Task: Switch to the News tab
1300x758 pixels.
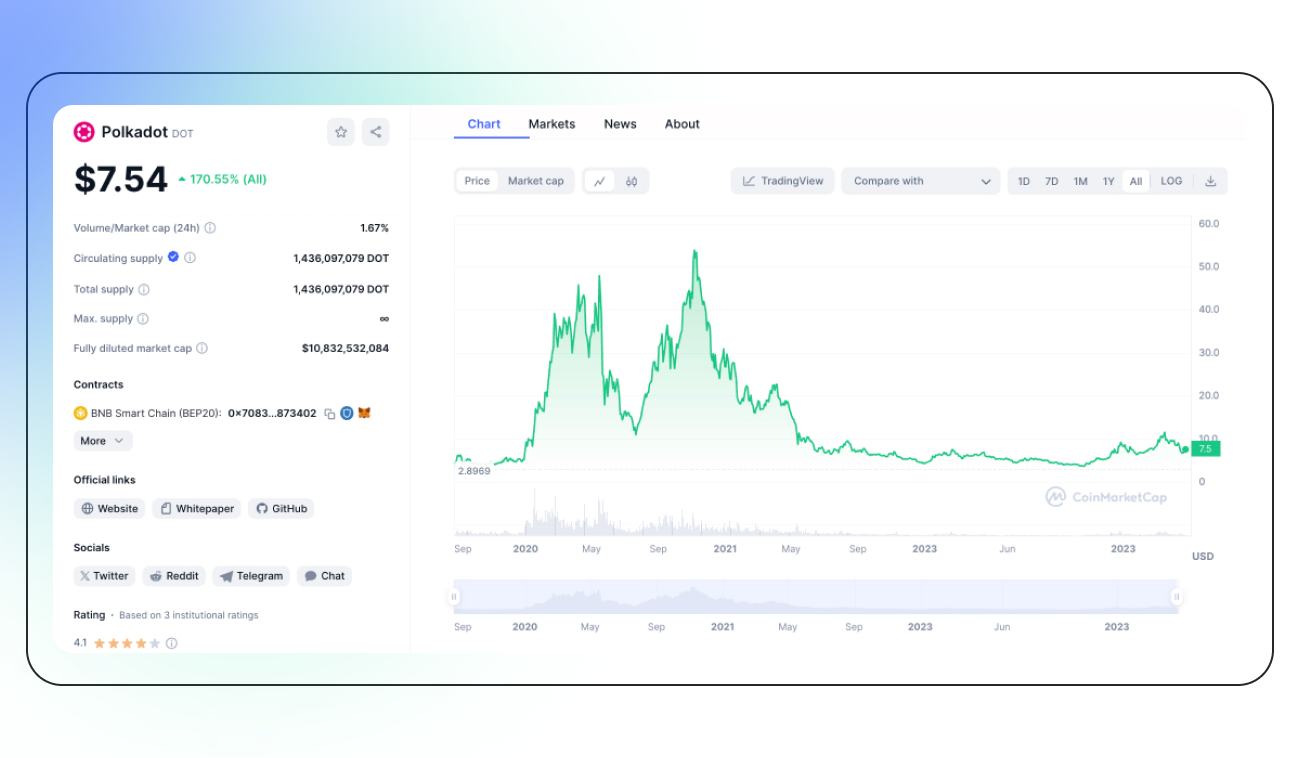Action: point(620,124)
